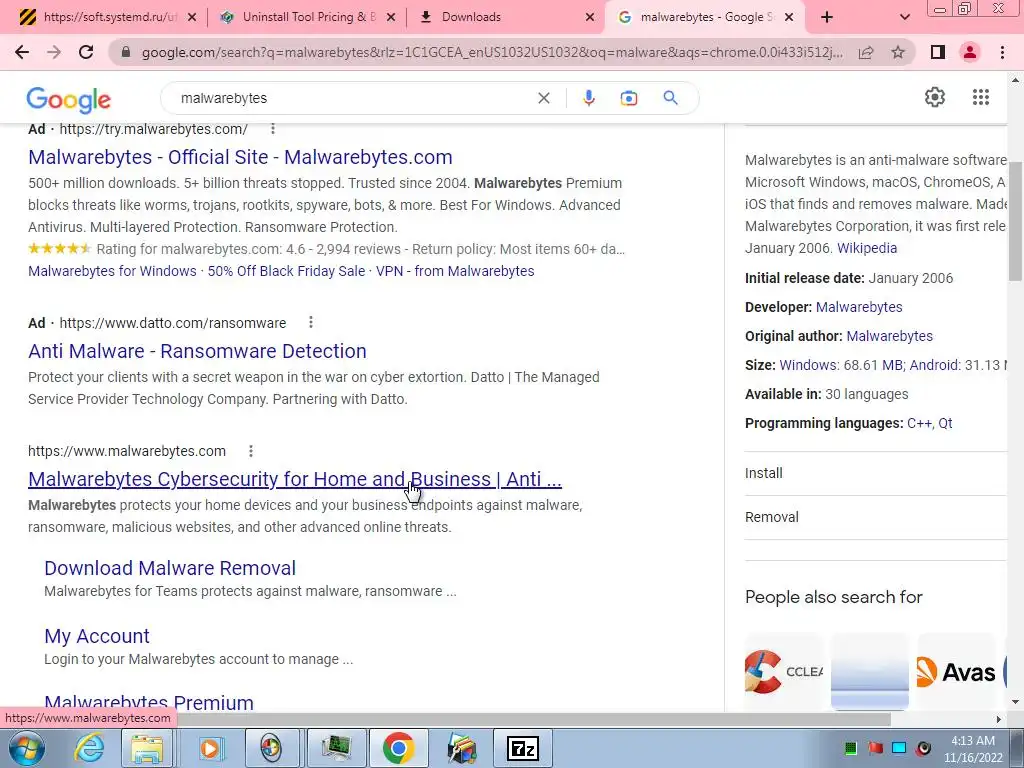1024x768 pixels.
Task: Open the Wikipedia link in knowledge panel
Action: [867, 248]
